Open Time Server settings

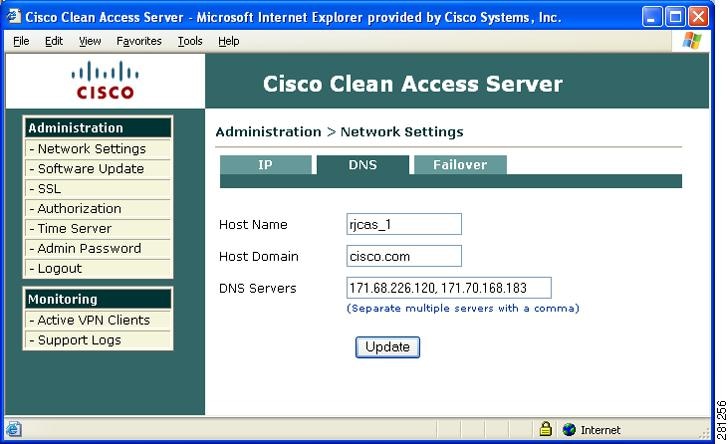[x=98, y=229]
